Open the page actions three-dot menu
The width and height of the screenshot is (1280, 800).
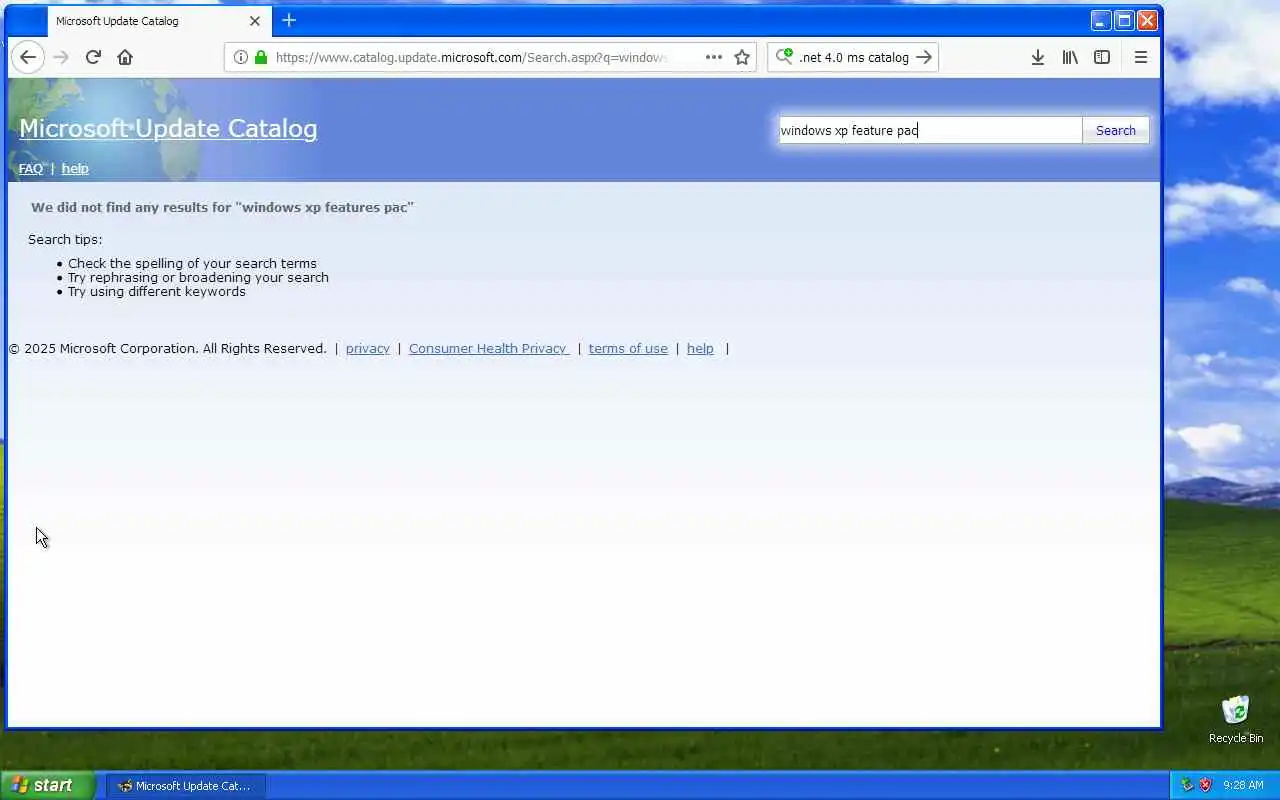coord(714,57)
